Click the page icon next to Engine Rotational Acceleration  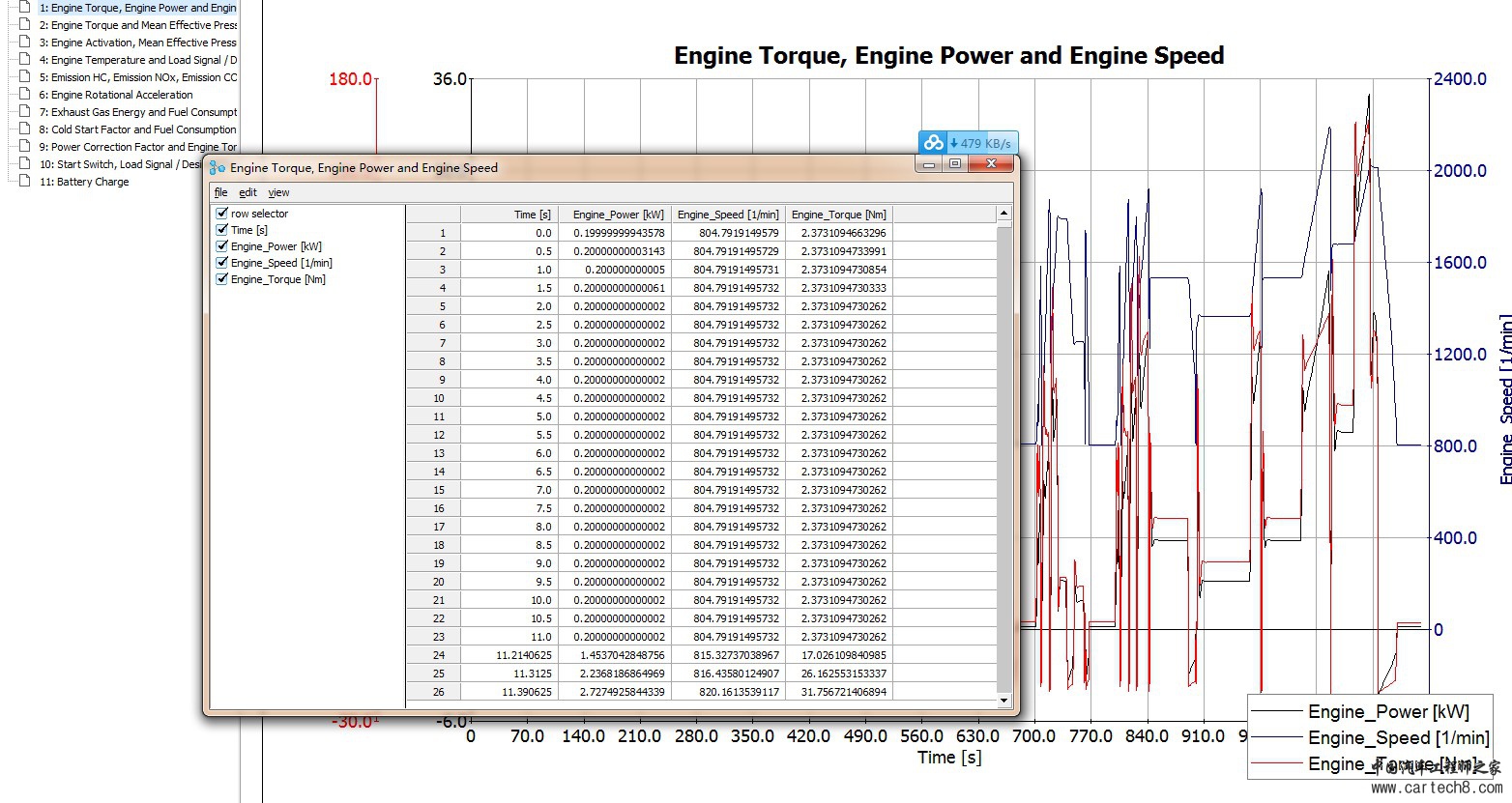click(x=26, y=95)
